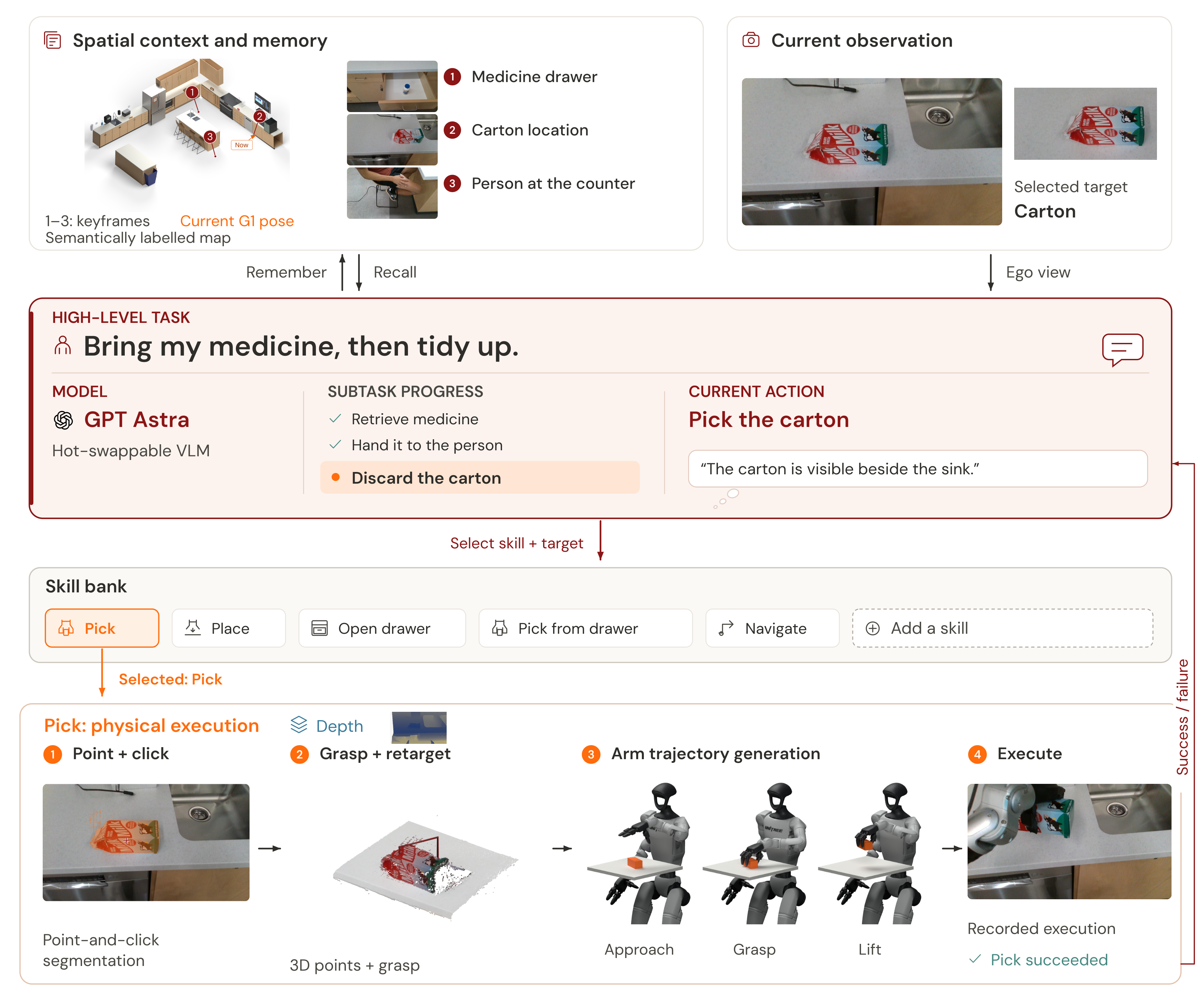Image resolution: width=1201 pixels, height=1008 pixels.
Task: Toggle the Hand it to the person checkmark
Action: (336, 444)
